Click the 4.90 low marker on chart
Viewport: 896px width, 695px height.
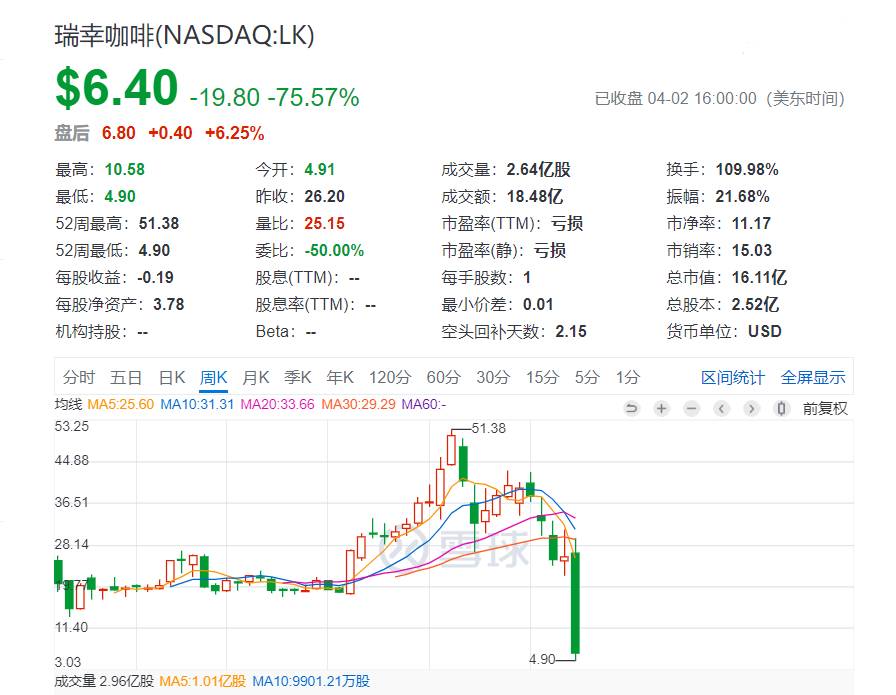[x=542, y=659]
